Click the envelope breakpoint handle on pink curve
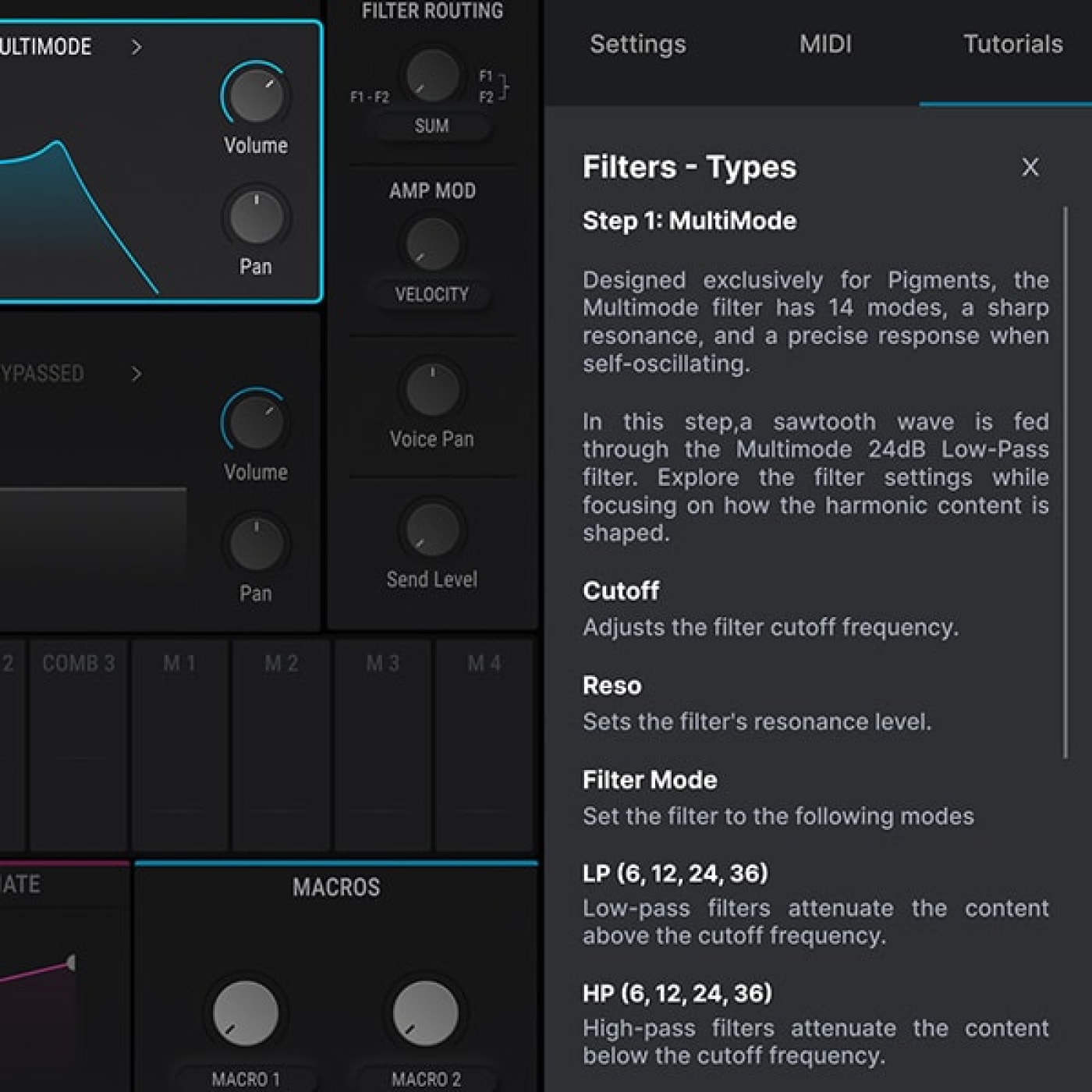Screen dimensions: 1092x1092 [71, 963]
